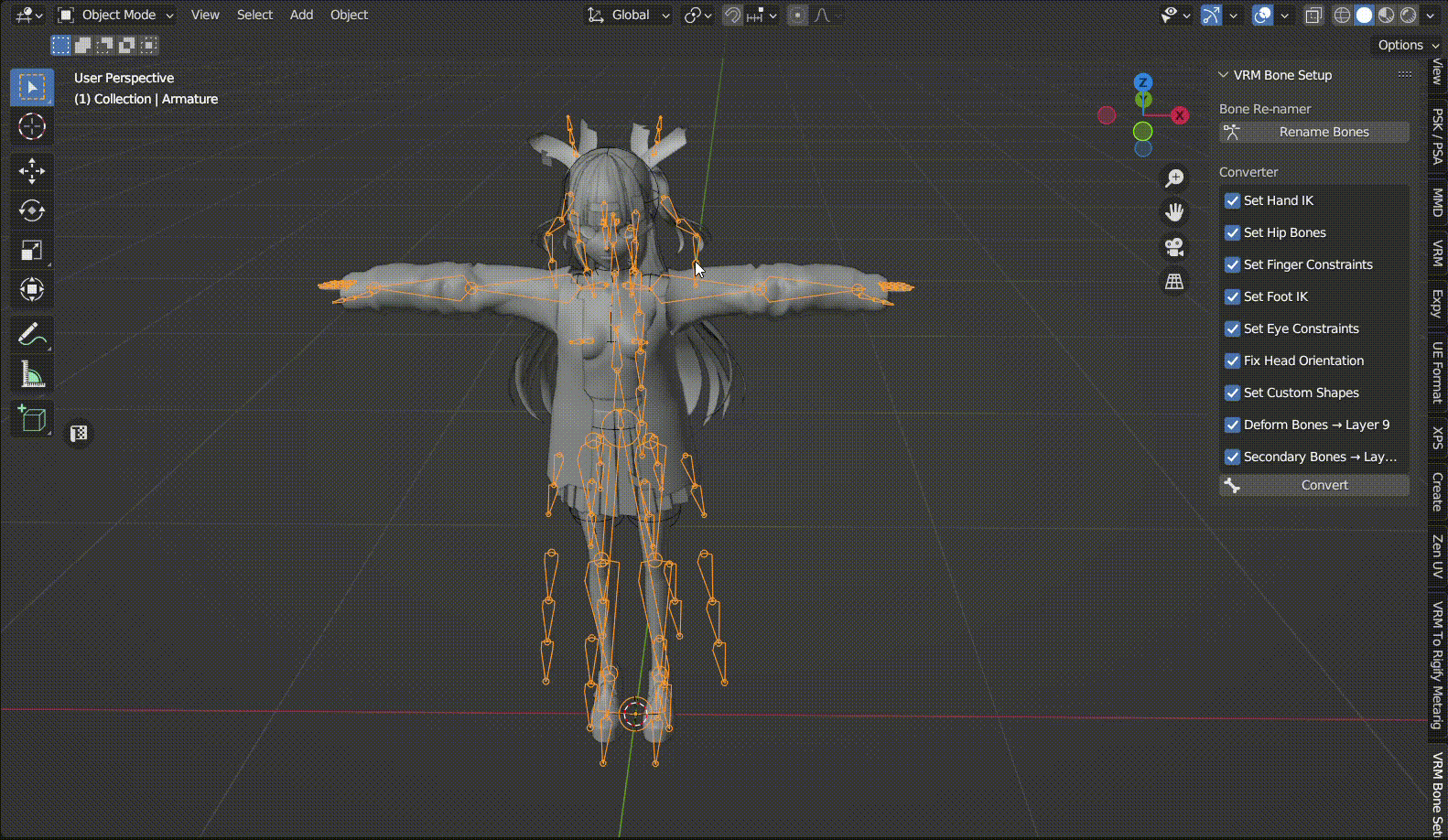Open the Add menu

pyautogui.click(x=301, y=15)
